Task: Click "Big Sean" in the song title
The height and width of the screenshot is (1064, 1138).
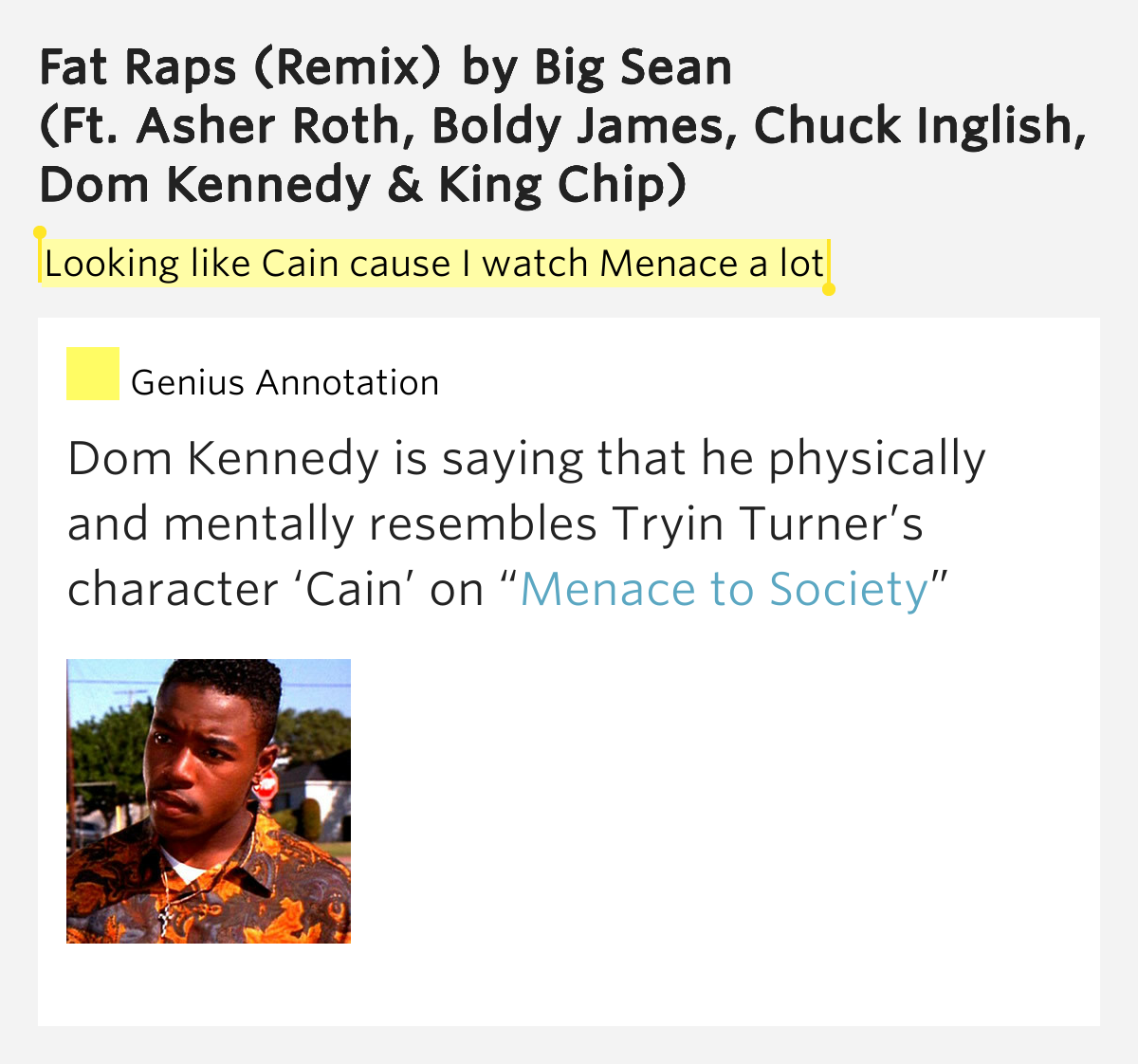Action: coord(633,68)
